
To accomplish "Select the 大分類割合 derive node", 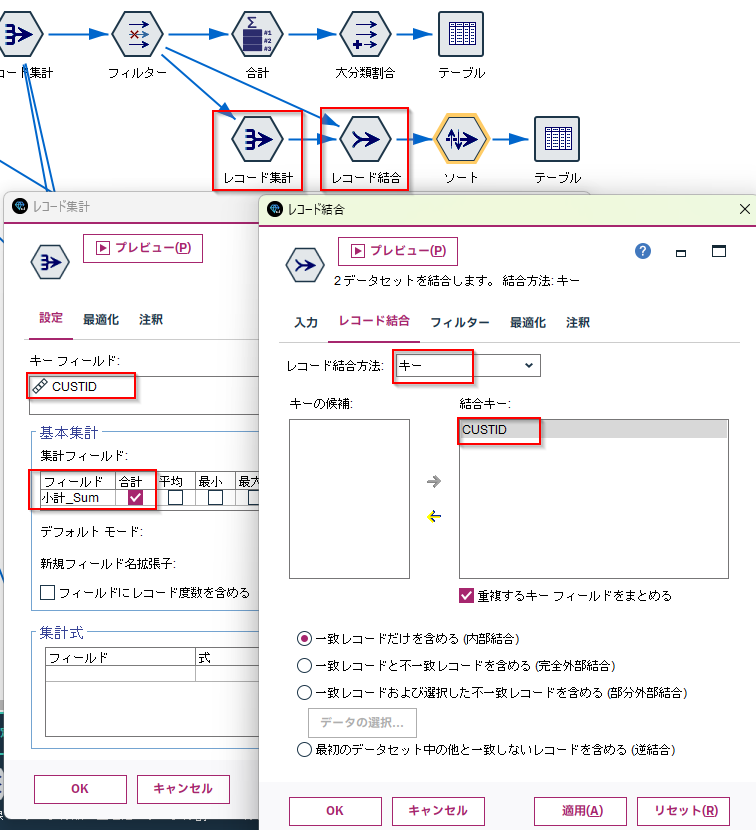I will coord(365,34).
